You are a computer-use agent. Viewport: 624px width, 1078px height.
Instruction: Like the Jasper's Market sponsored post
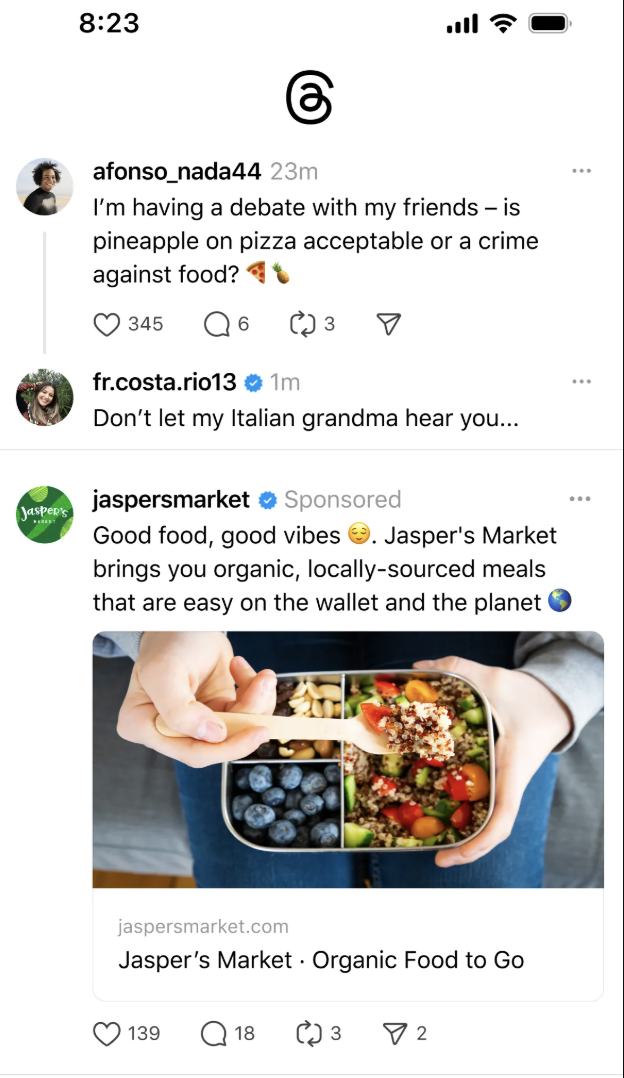pos(107,1033)
